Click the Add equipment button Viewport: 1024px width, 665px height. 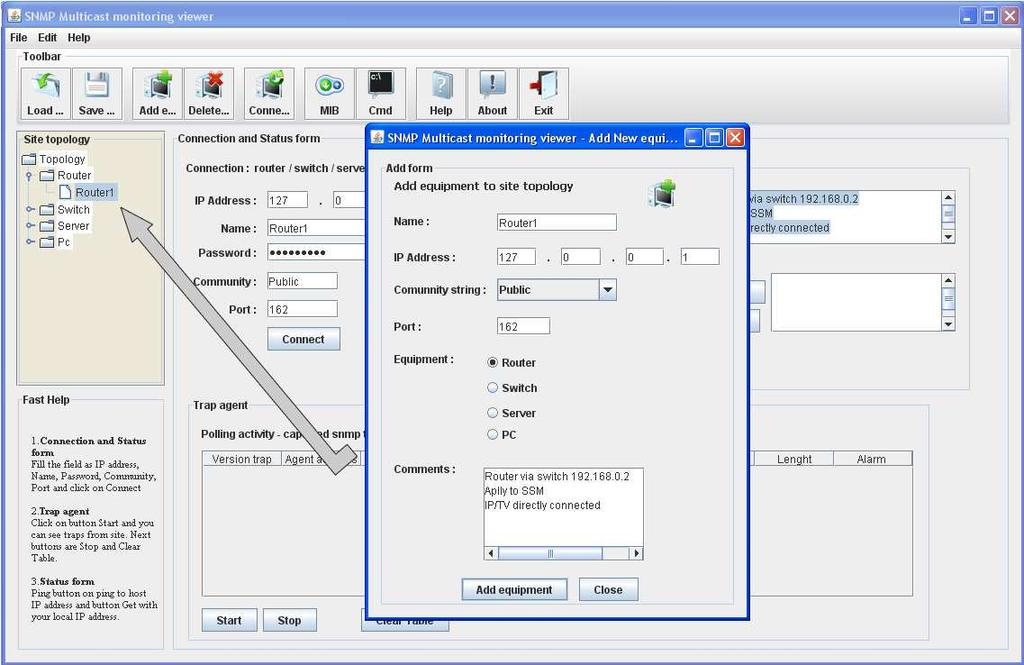(x=514, y=590)
